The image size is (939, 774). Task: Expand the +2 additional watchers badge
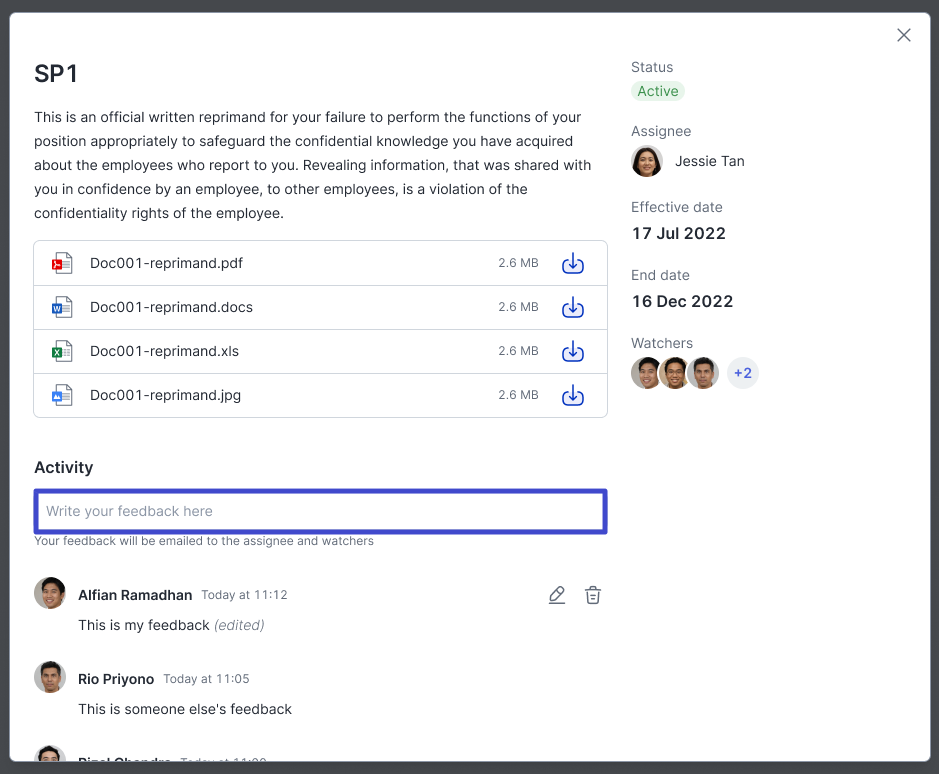coord(743,374)
